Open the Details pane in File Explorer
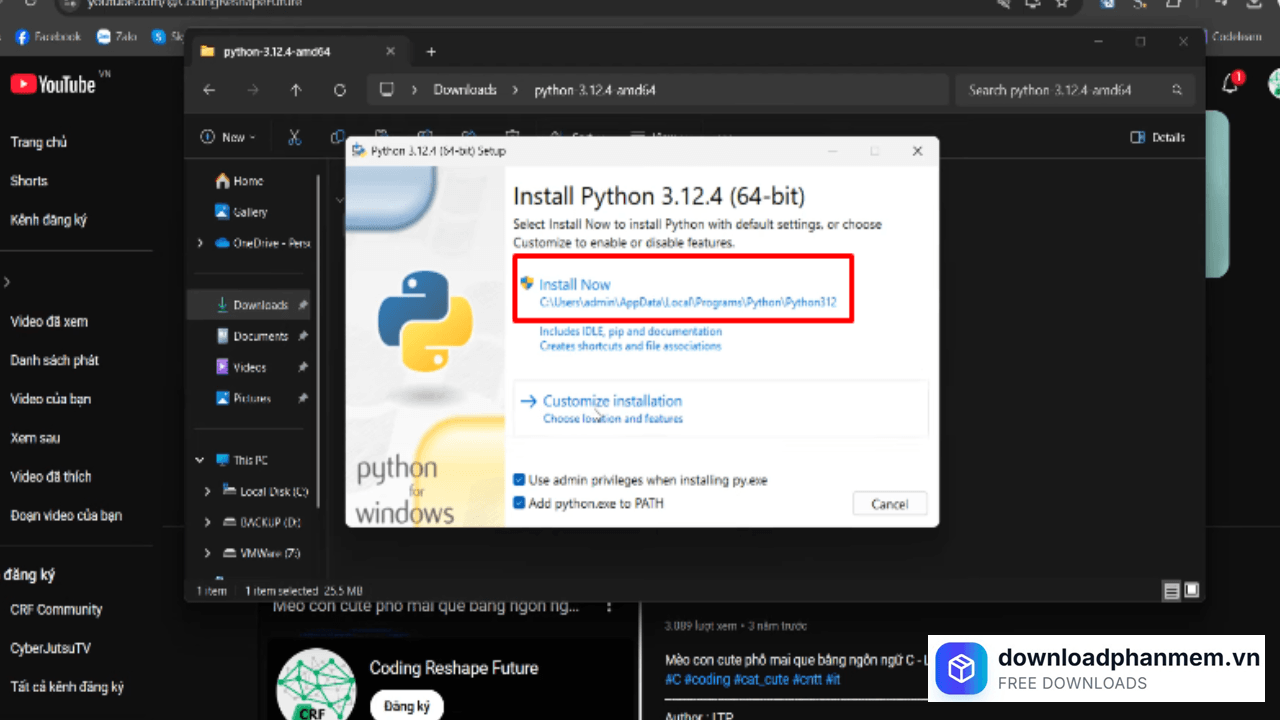Image resolution: width=1280 pixels, height=720 pixels. (x=1157, y=137)
